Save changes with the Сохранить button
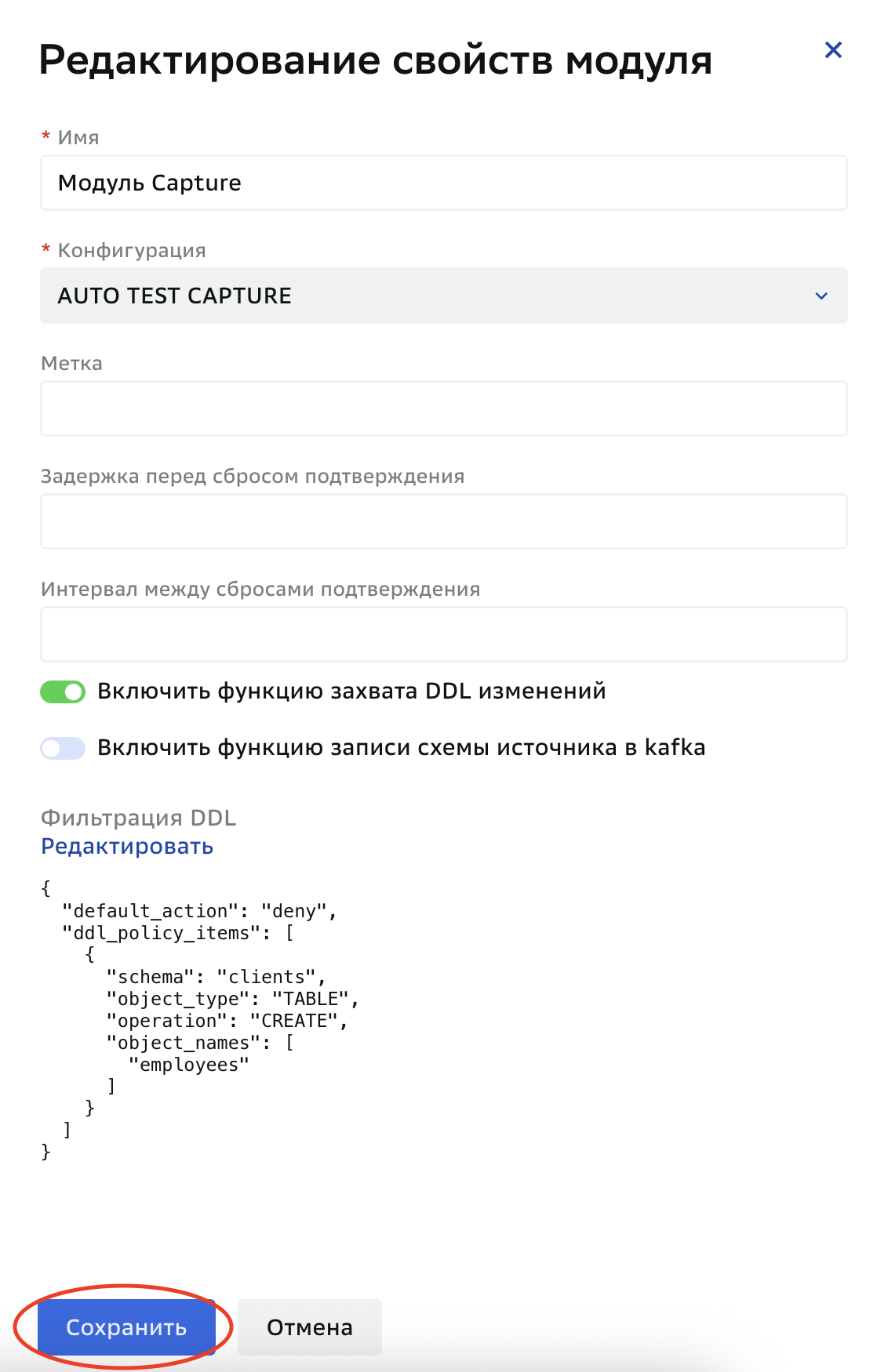This screenshot has height=1372, width=877. coord(126,1327)
